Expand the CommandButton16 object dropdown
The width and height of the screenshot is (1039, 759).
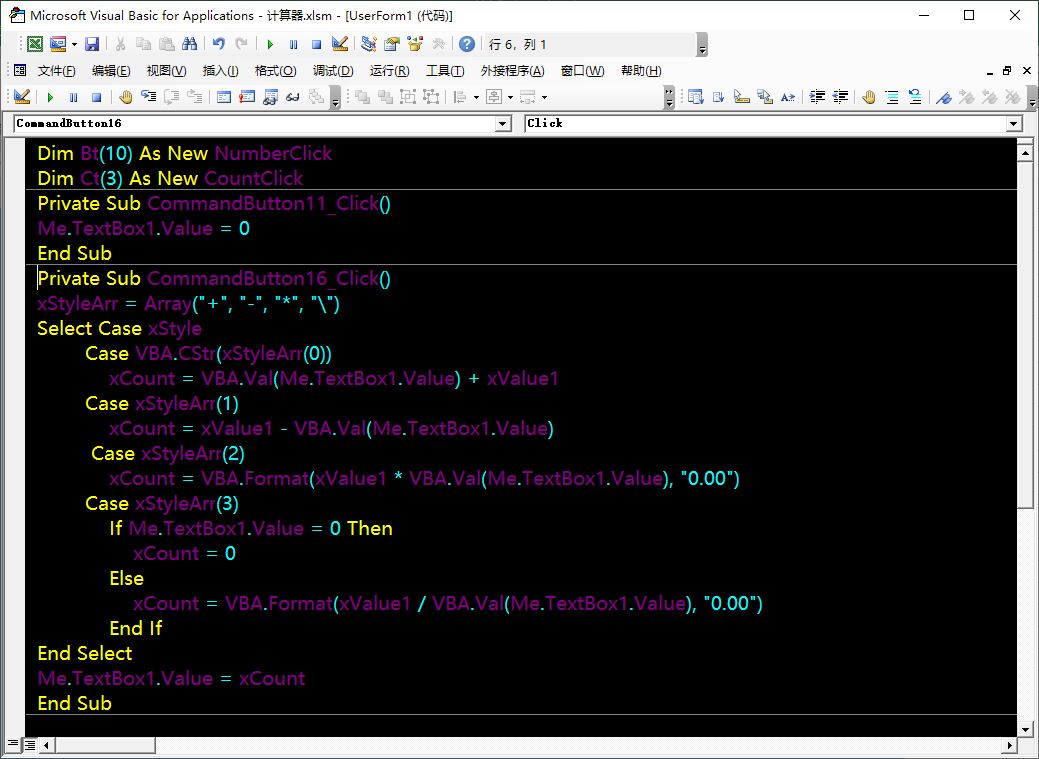coord(503,123)
